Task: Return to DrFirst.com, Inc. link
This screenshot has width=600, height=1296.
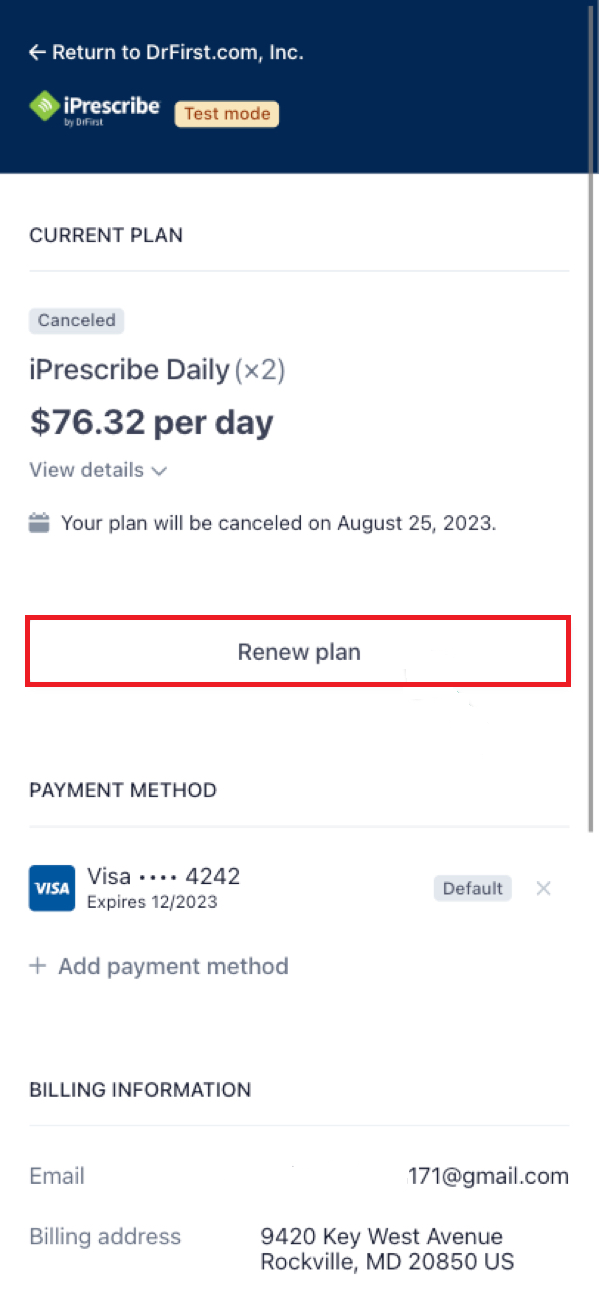Action: (177, 53)
